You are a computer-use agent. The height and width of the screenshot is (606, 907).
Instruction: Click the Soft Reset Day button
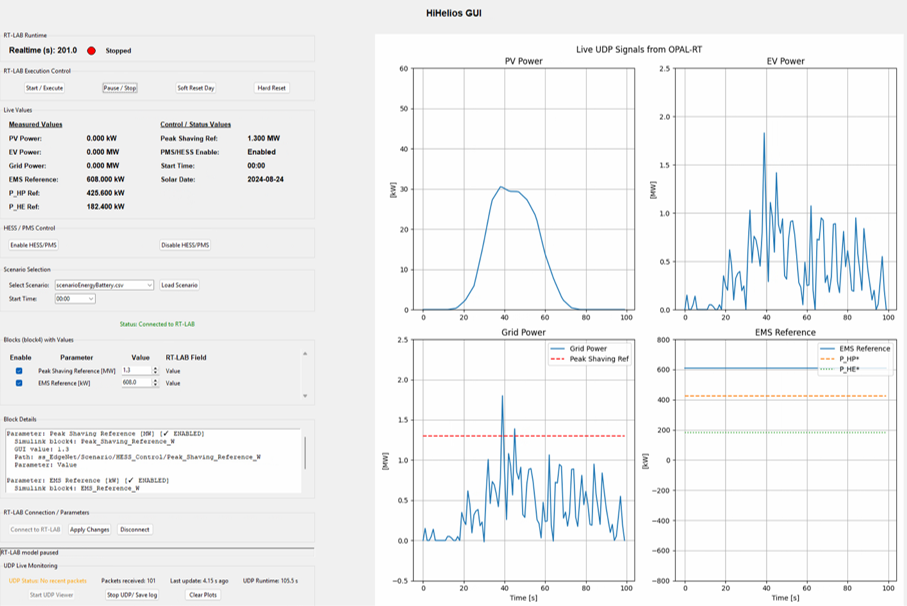click(x=196, y=88)
